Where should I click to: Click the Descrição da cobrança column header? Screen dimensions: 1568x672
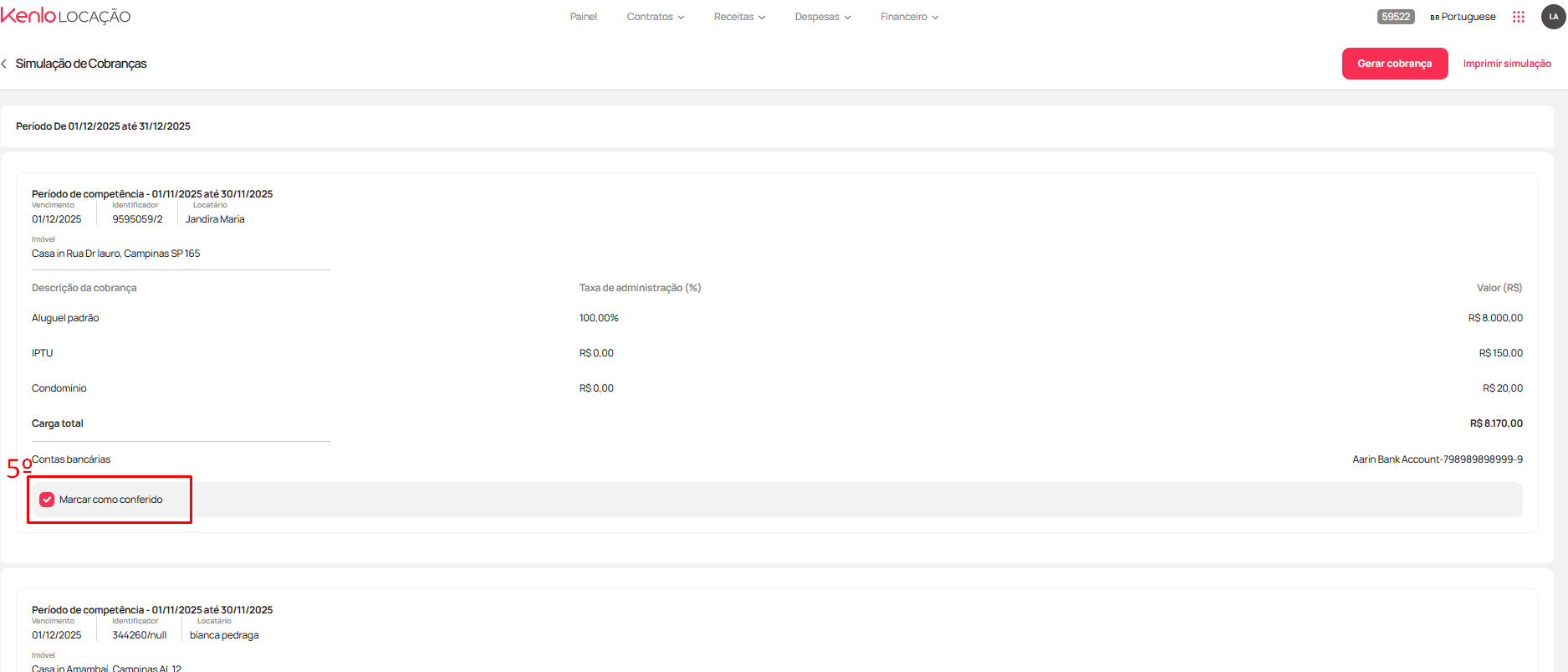pos(84,288)
